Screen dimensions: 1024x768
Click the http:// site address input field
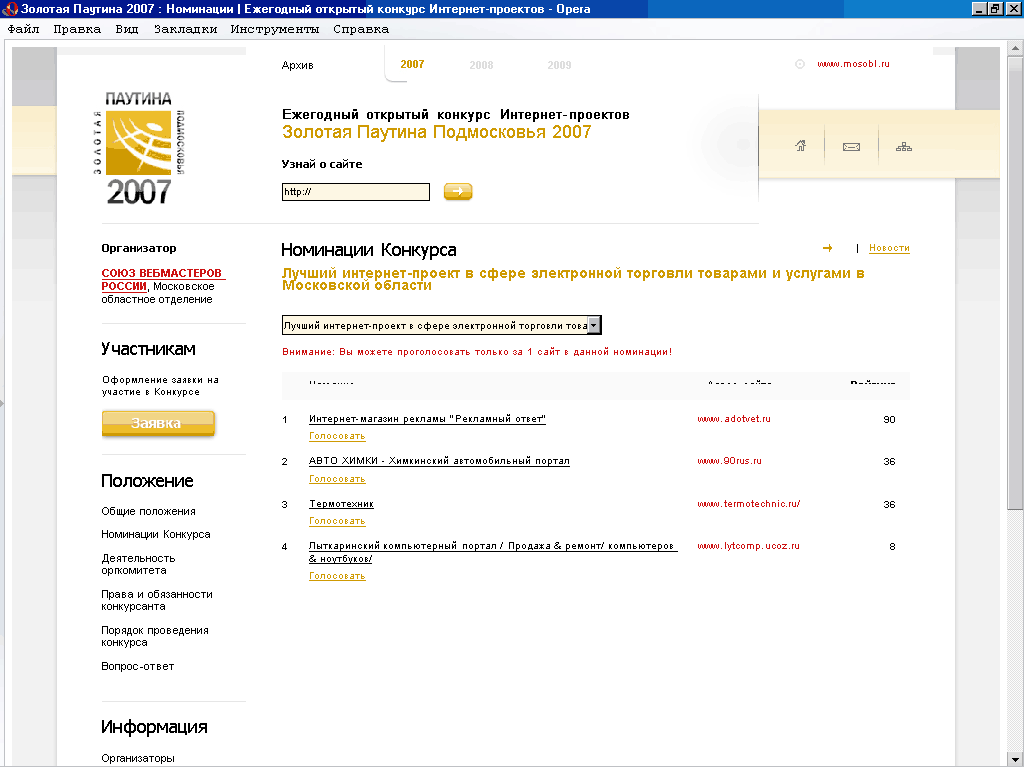tap(355, 192)
